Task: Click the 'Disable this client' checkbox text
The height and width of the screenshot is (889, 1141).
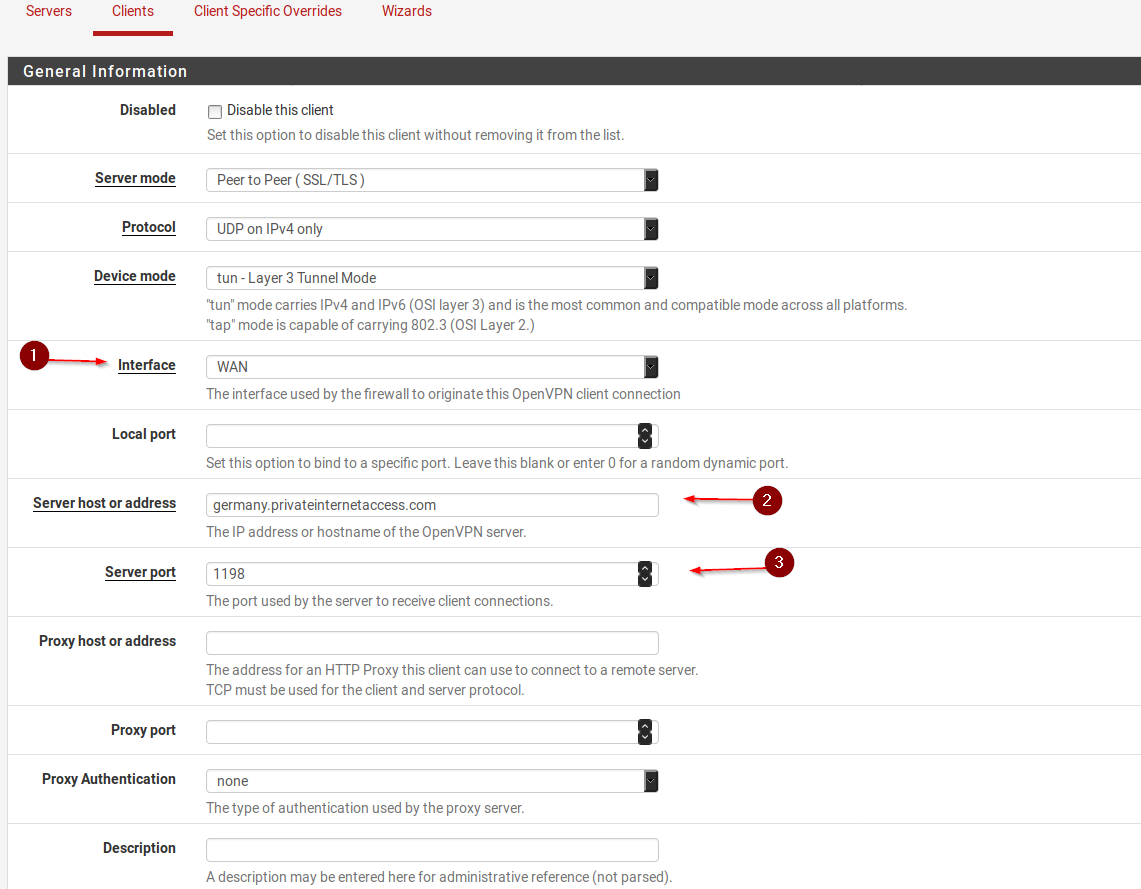Action: click(x=280, y=110)
